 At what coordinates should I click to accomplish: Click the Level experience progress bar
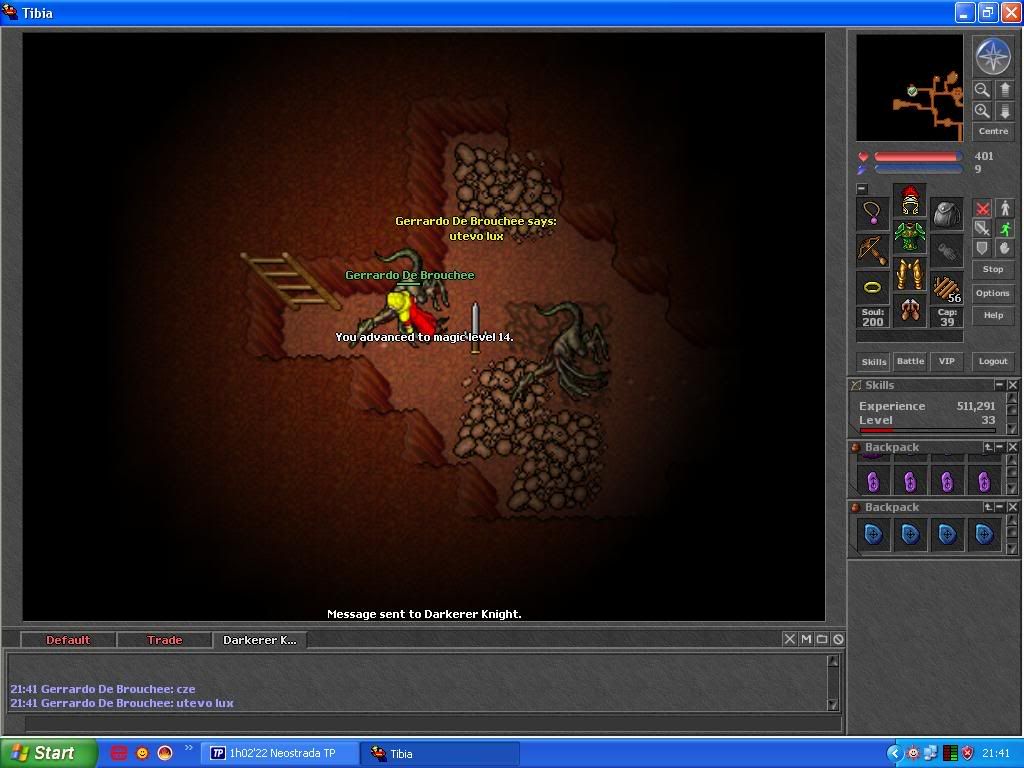coord(928,430)
